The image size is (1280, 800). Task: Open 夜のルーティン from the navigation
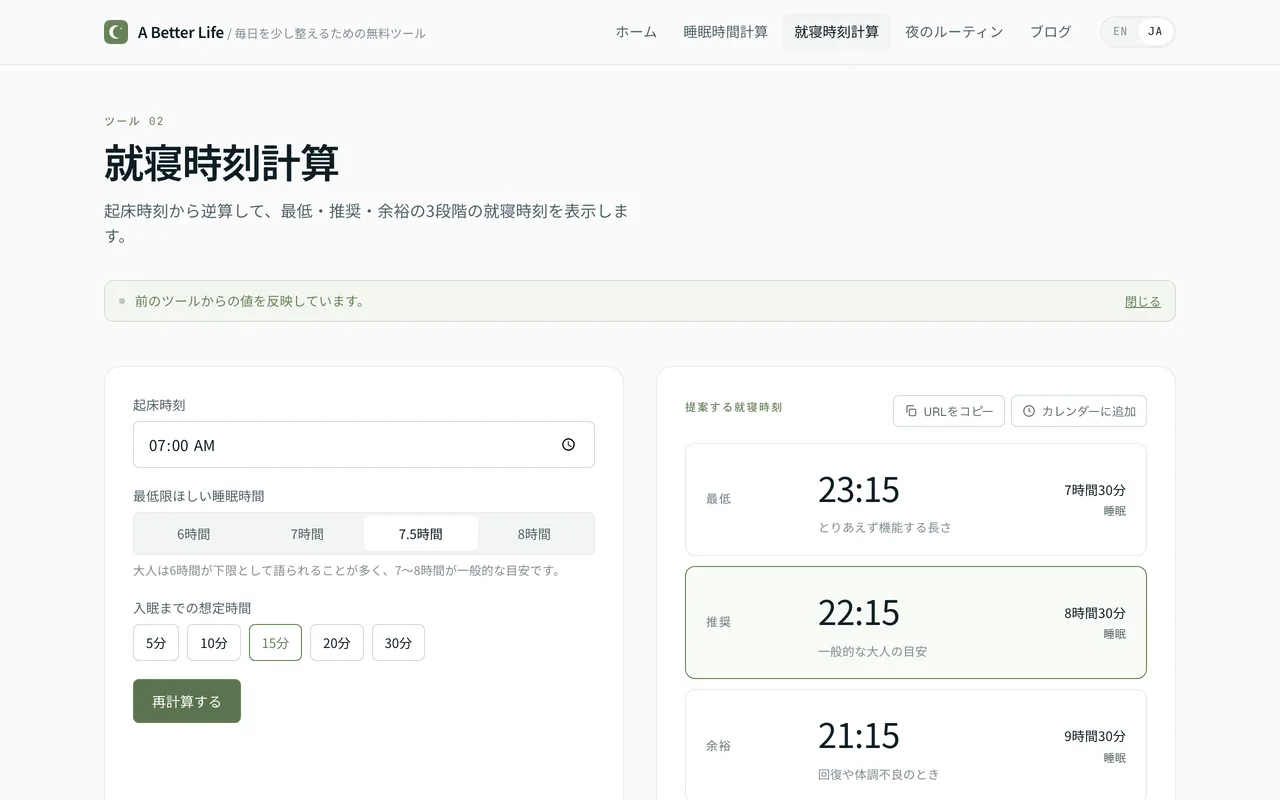pos(953,31)
